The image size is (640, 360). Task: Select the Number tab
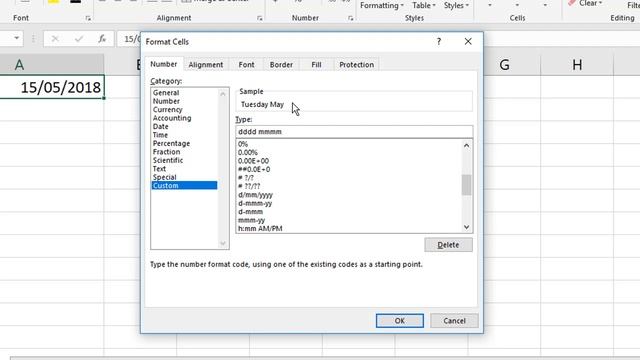click(163, 64)
